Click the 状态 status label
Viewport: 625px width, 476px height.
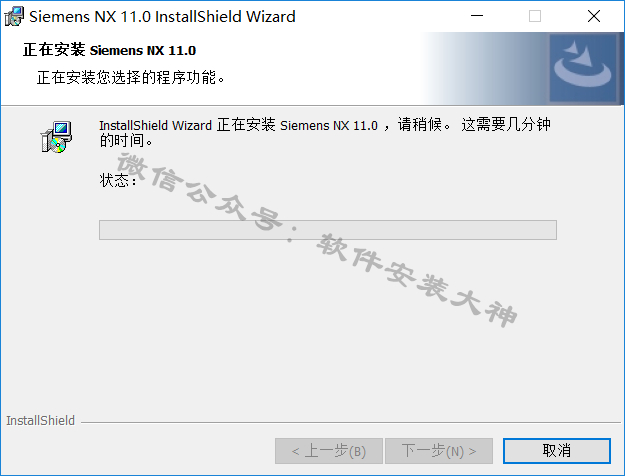click(118, 181)
